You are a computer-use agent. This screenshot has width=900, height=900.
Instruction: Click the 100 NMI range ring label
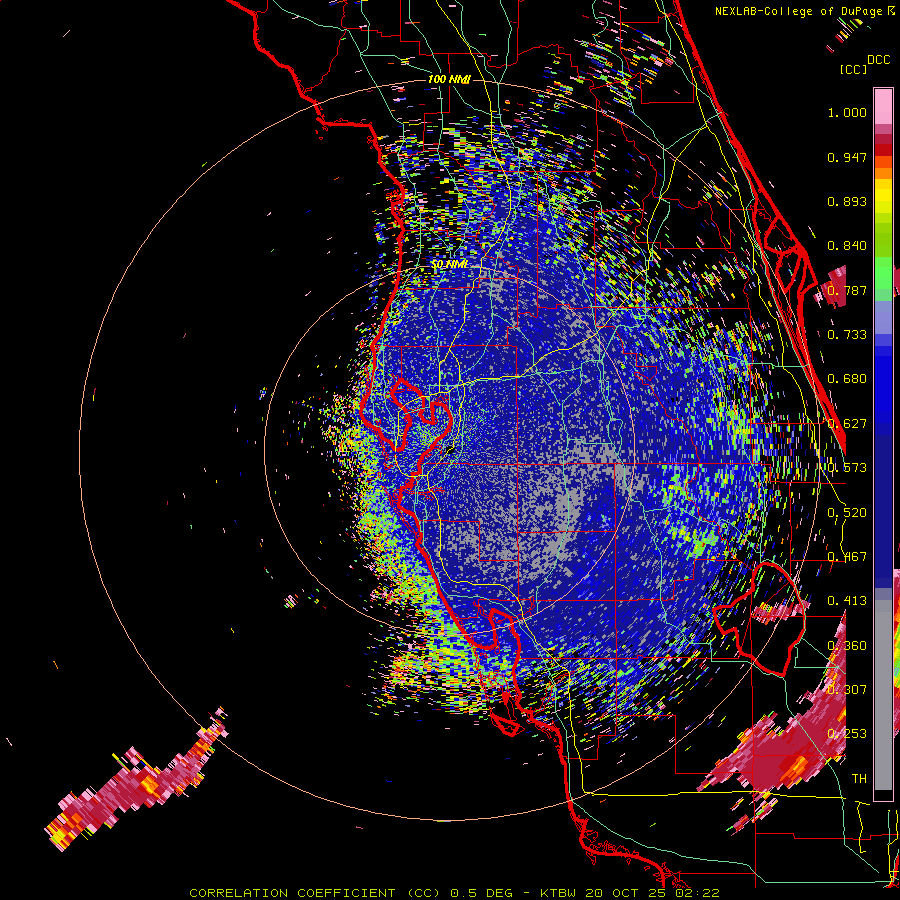click(449, 79)
